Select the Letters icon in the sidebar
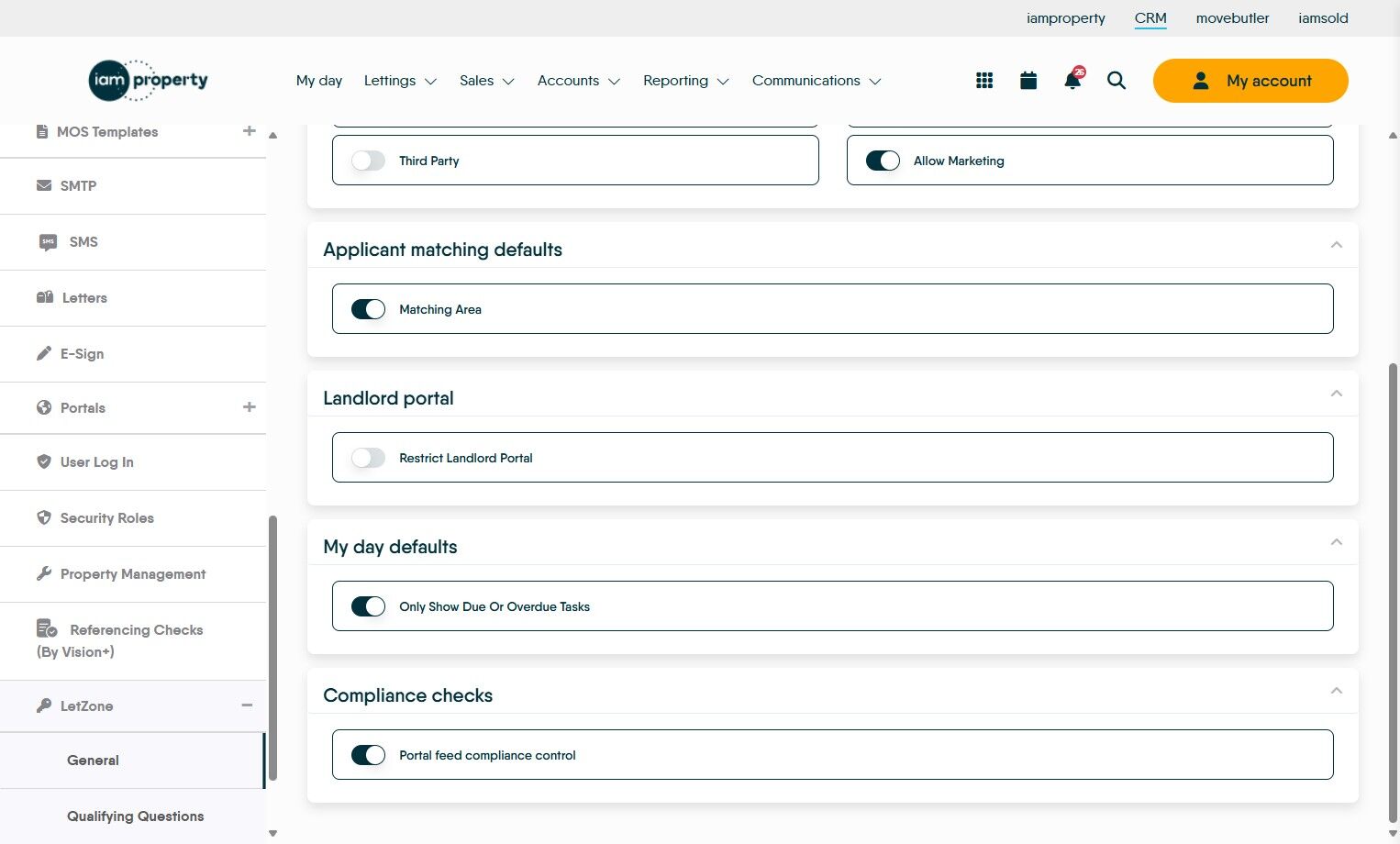 tap(44, 297)
